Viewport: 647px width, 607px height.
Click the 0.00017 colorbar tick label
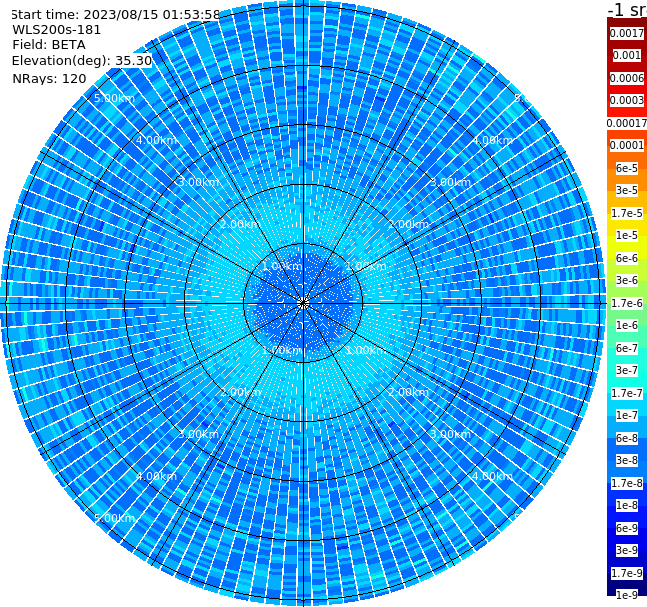pos(627,123)
